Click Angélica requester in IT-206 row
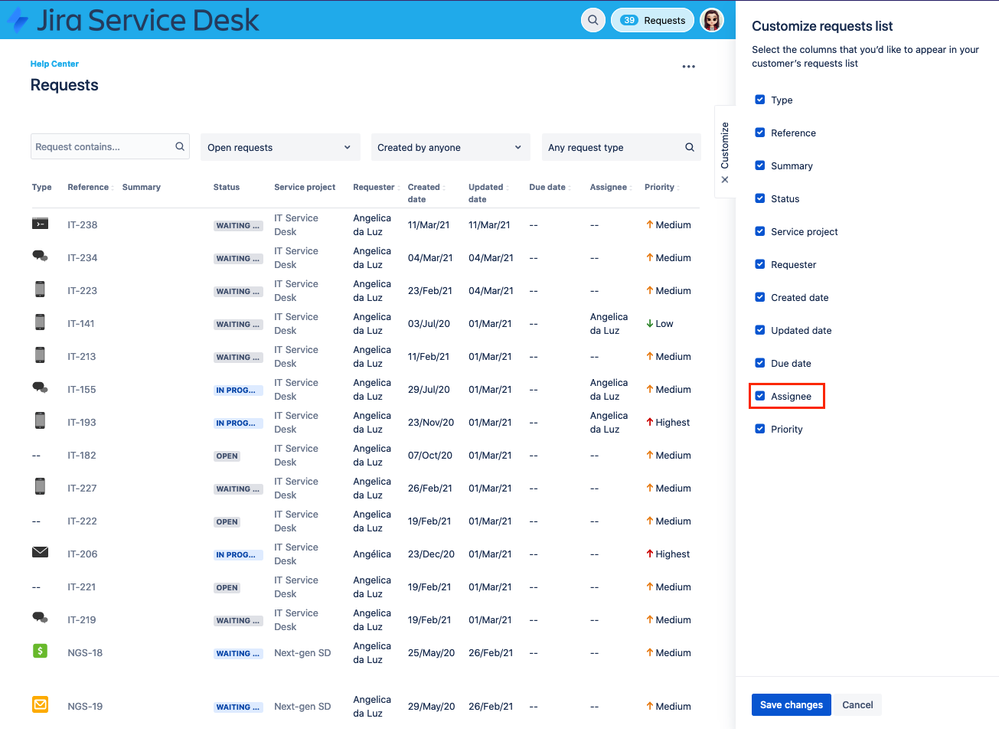The height and width of the screenshot is (729, 999). click(372, 554)
